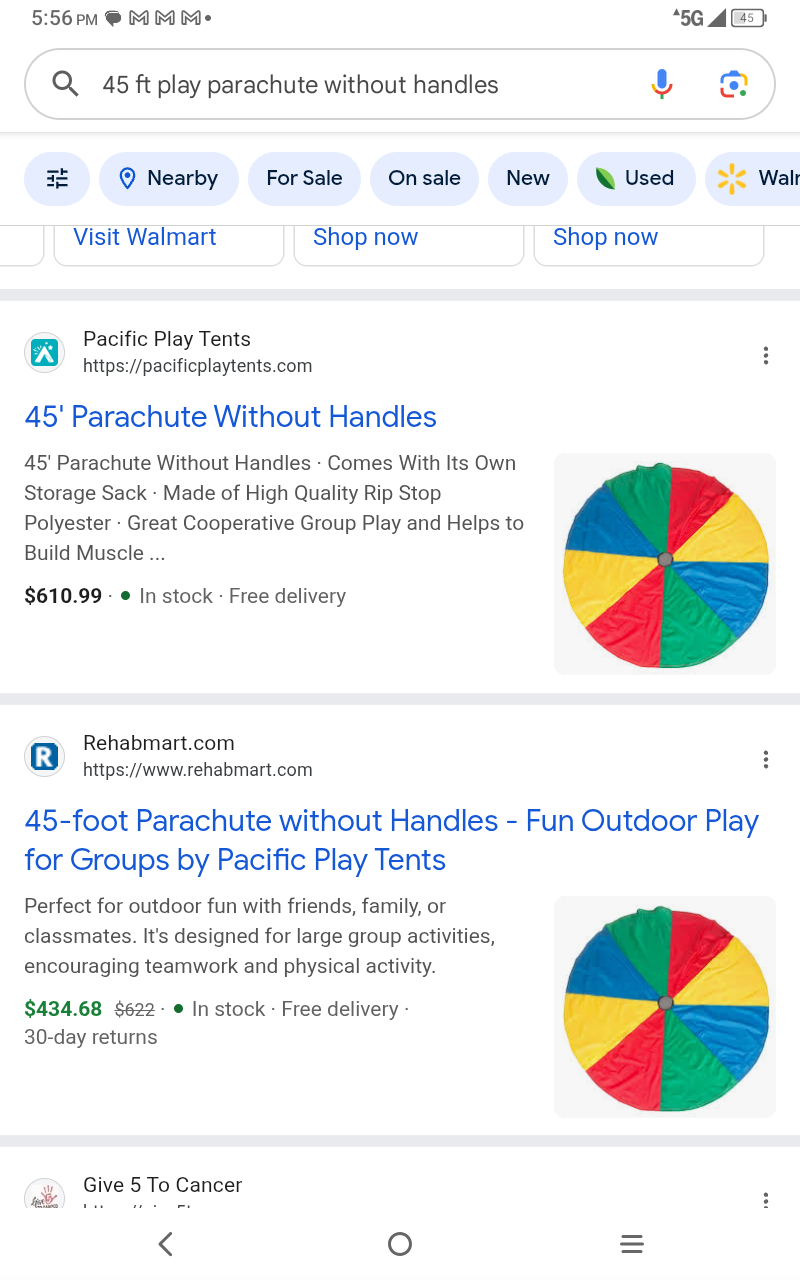Select the For Sale filter chip
This screenshot has height=1280, width=800.
304,179
